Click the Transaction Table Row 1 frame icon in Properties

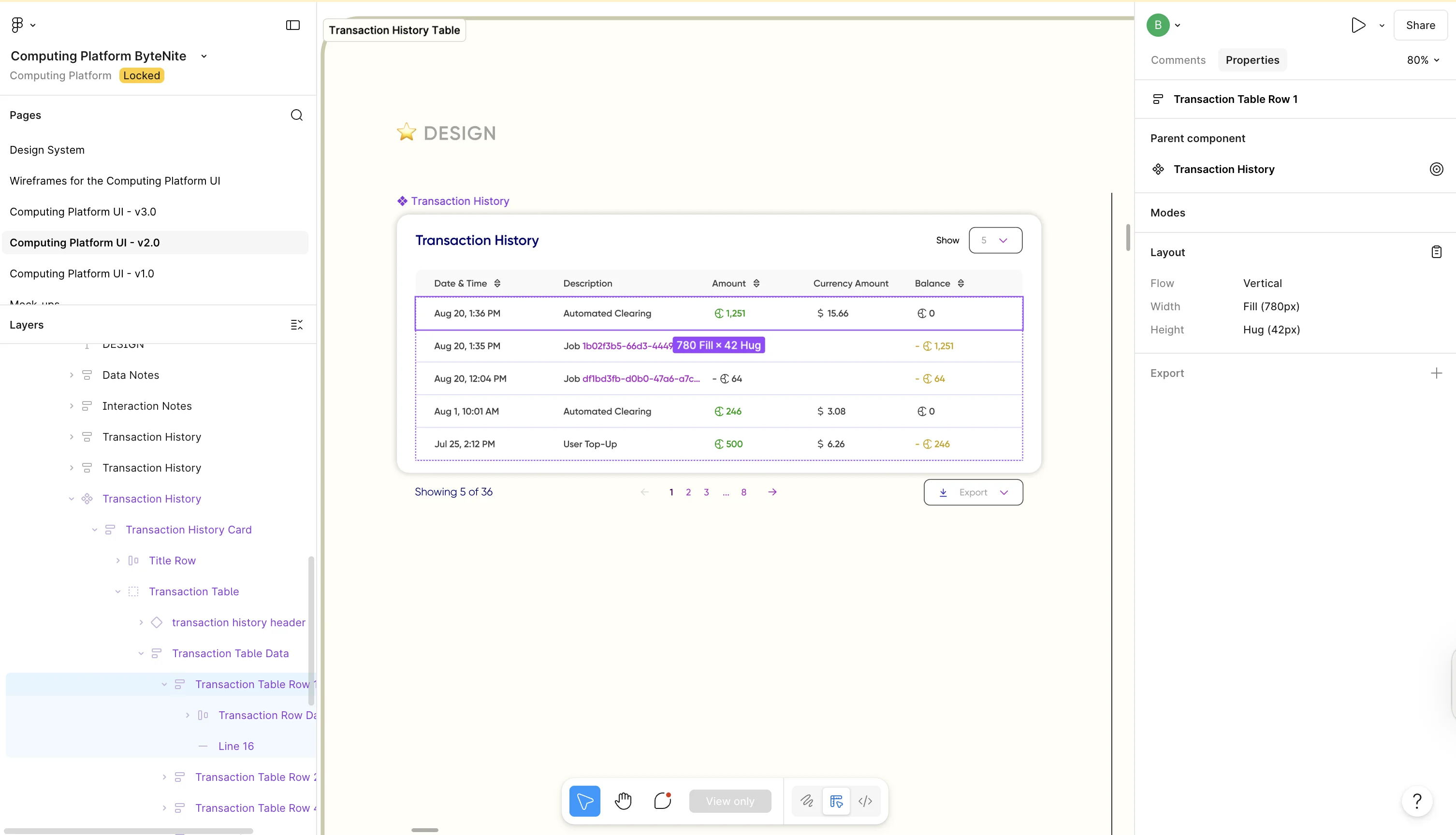[x=1158, y=99]
